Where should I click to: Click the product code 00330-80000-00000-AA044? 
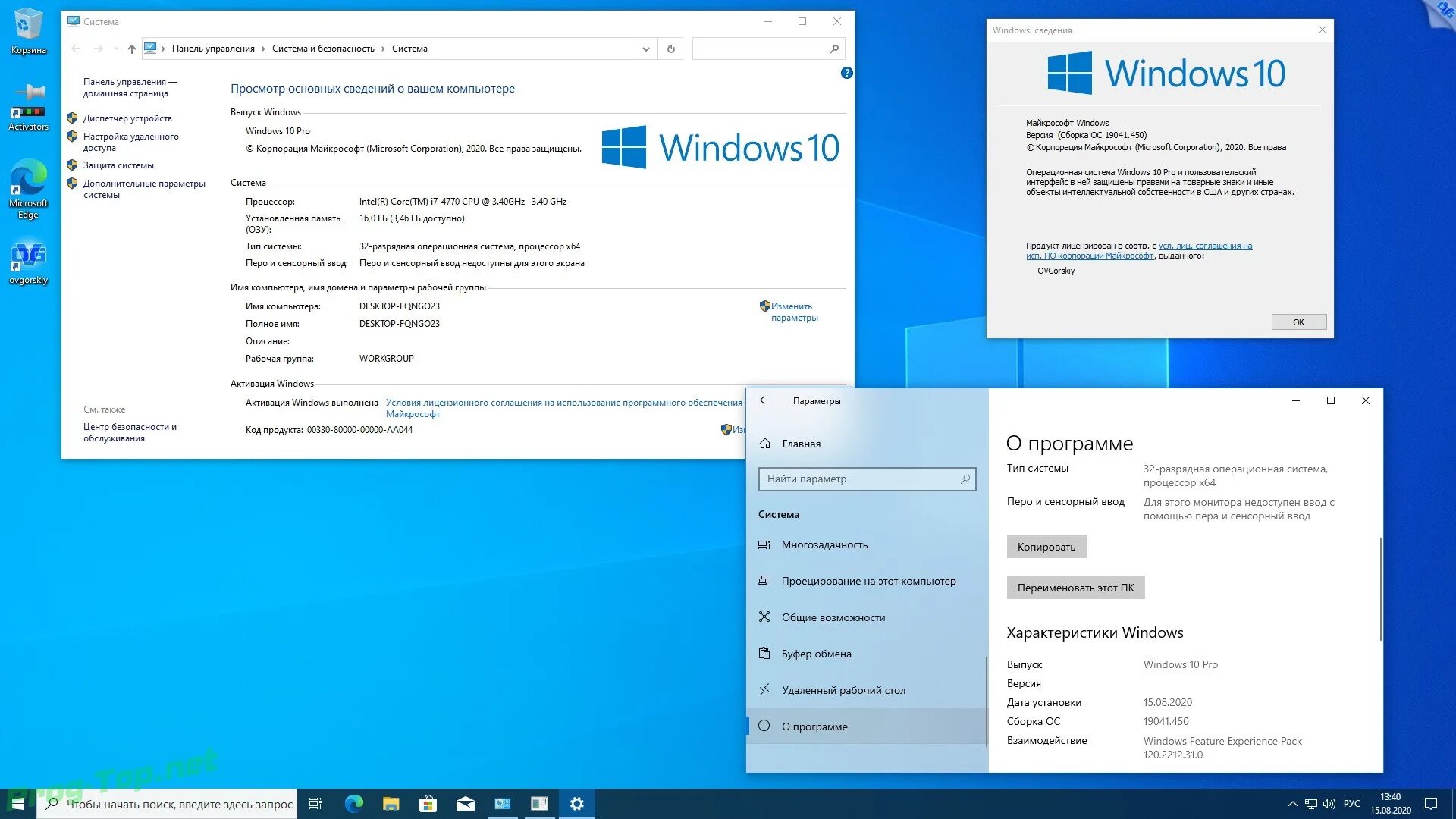[x=359, y=430]
